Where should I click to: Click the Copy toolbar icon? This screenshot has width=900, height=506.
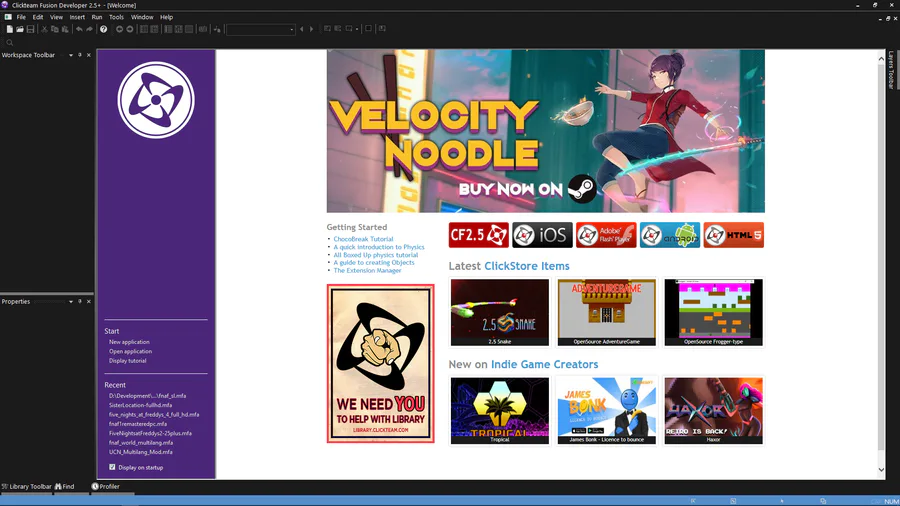tap(55, 29)
